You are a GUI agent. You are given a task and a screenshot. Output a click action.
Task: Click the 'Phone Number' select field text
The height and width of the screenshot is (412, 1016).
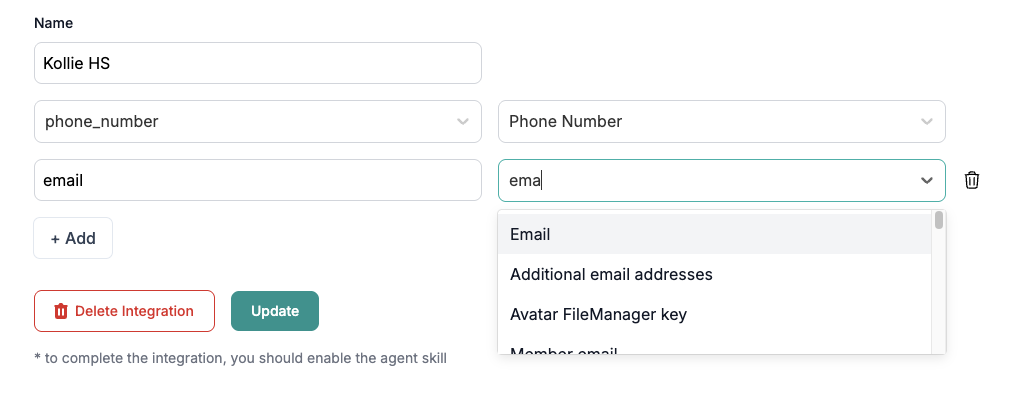pyautogui.click(x=566, y=122)
